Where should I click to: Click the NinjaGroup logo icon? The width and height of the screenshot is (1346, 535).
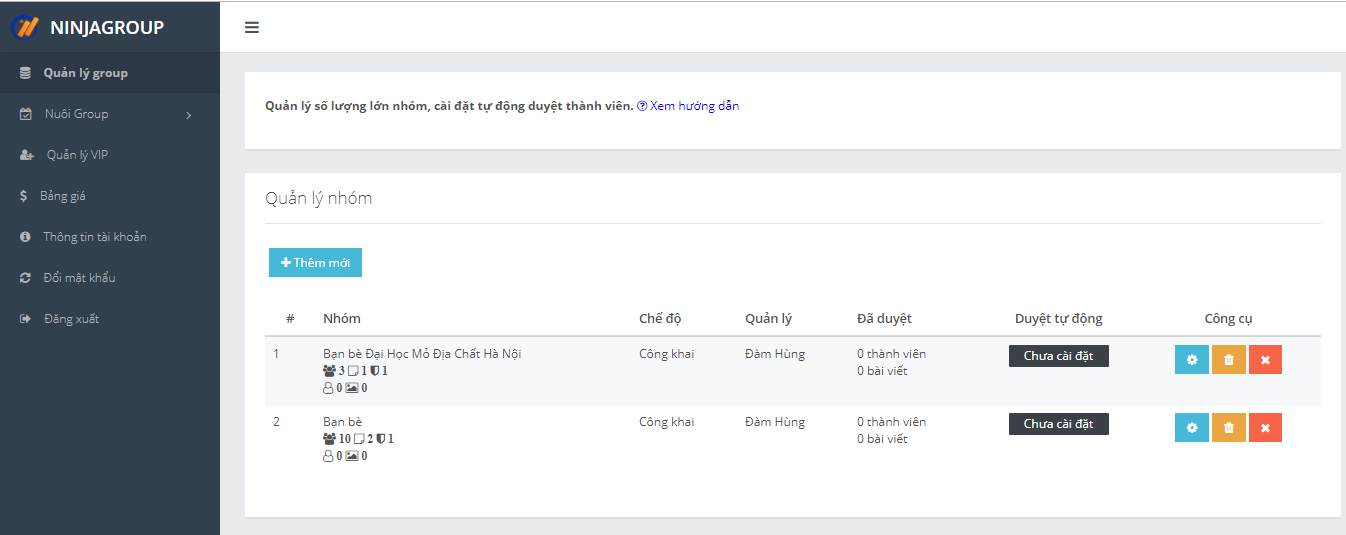click(25, 27)
